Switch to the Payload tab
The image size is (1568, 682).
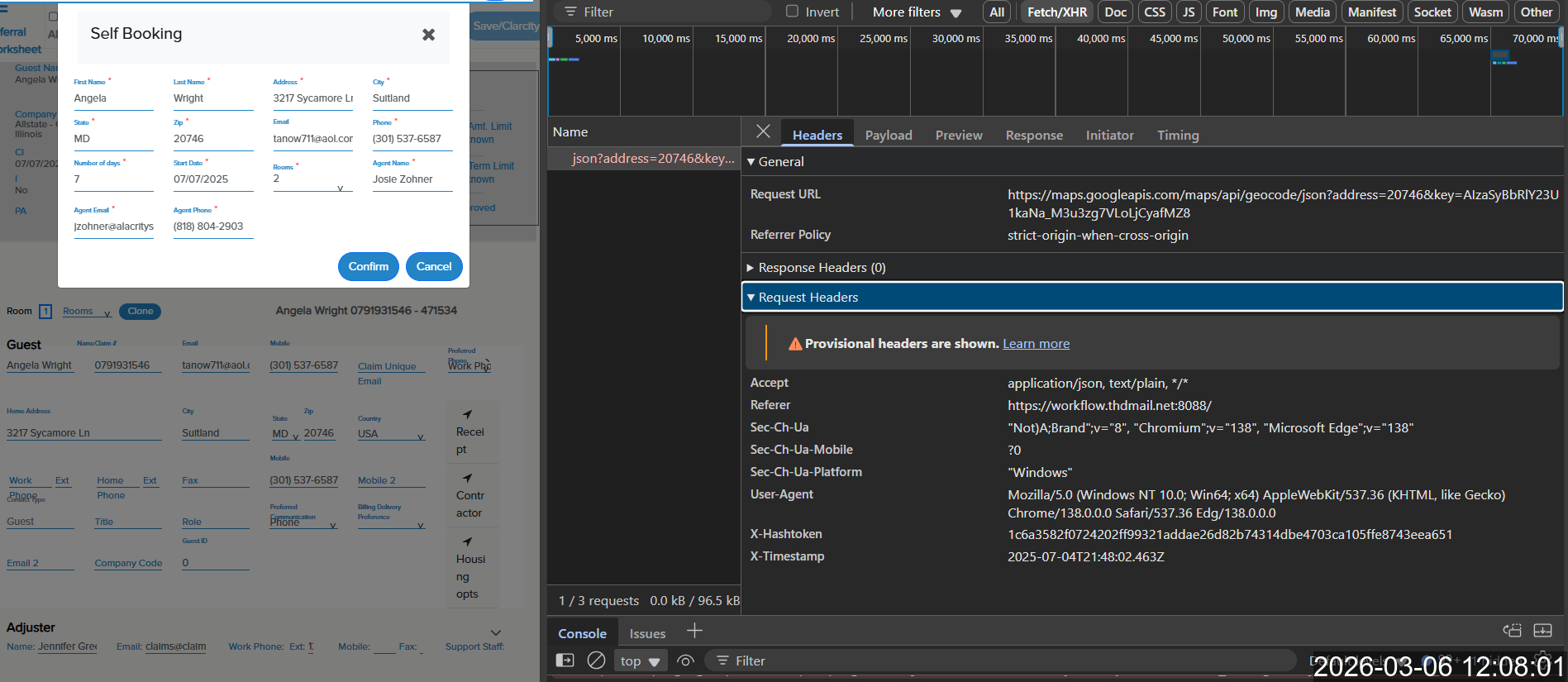(888, 135)
